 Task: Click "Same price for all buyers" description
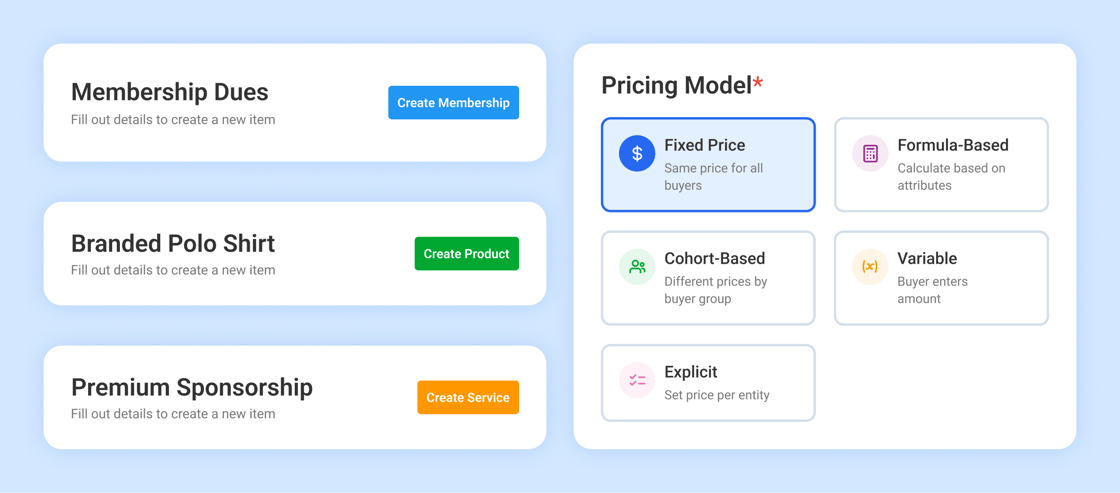714,177
